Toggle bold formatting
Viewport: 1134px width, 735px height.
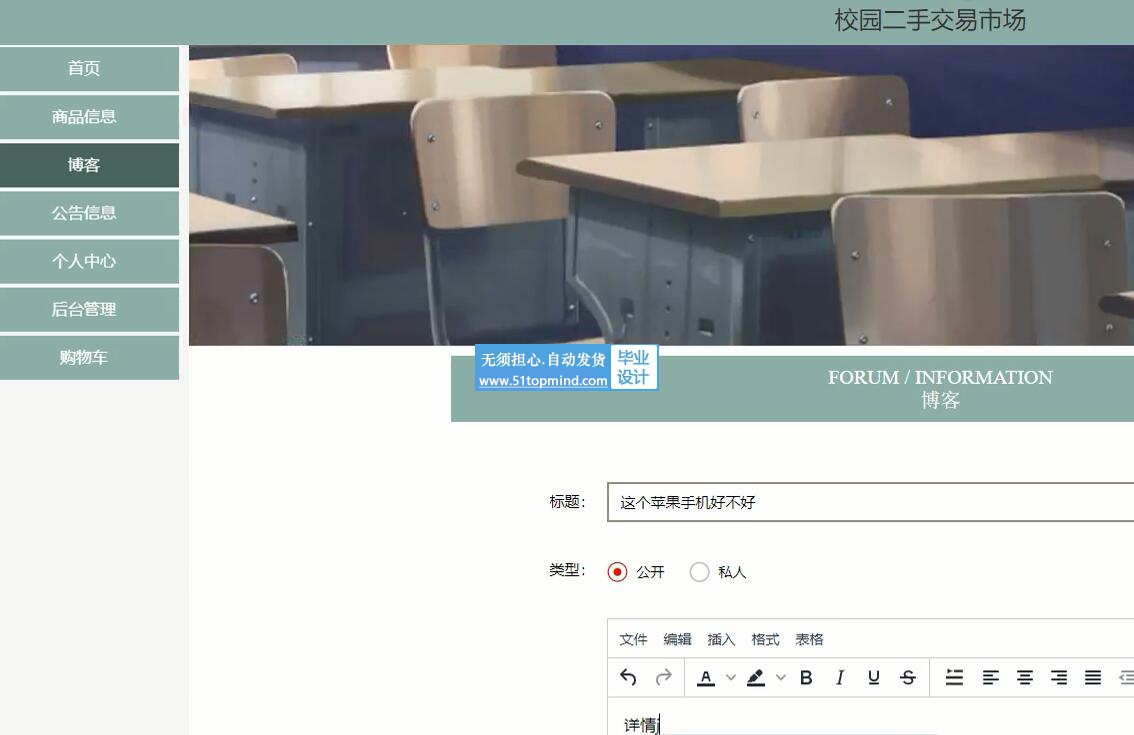pos(806,677)
